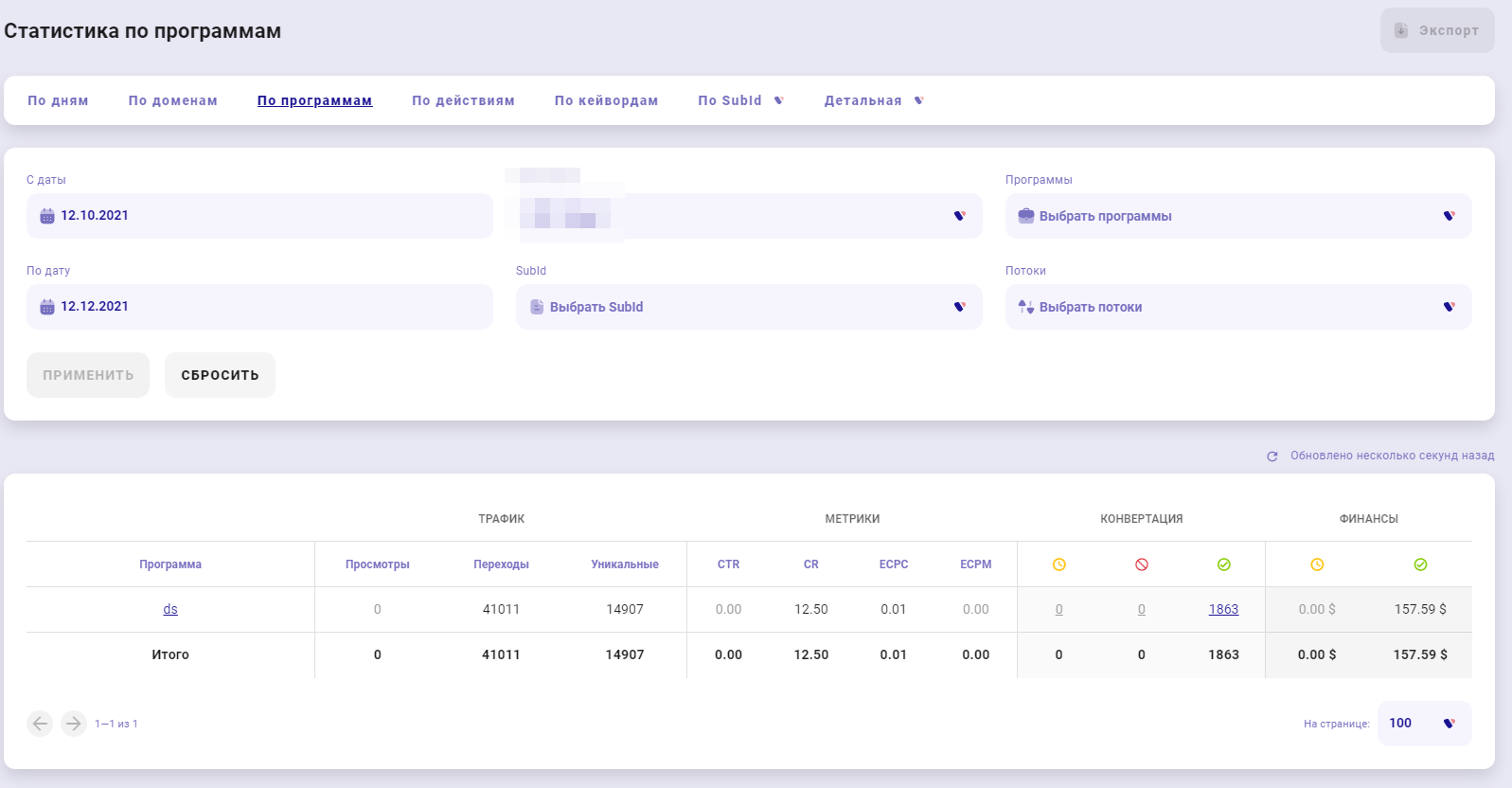Expand the Выбрать SubId dropdown
The height and width of the screenshot is (788, 1512).
pyautogui.click(x=748, y=307)
